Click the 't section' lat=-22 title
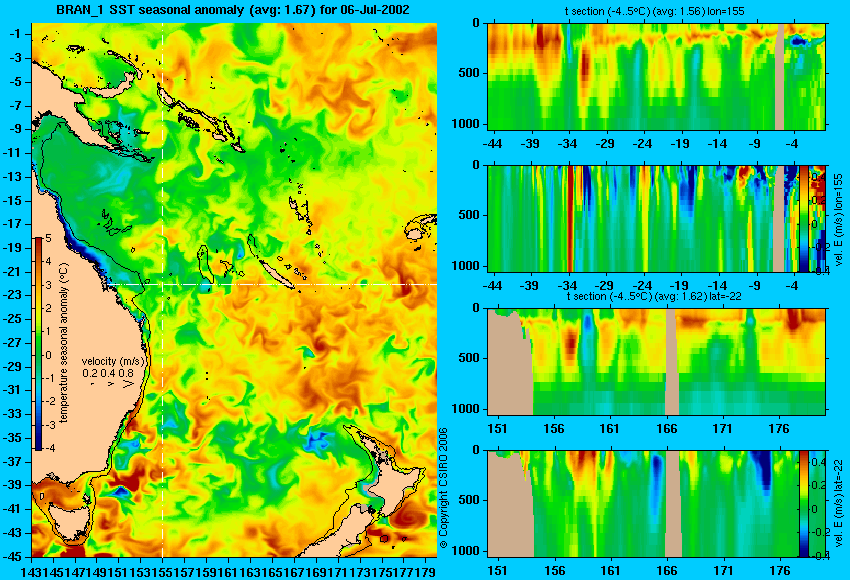850x580 pixels. (x=654, y=297)
